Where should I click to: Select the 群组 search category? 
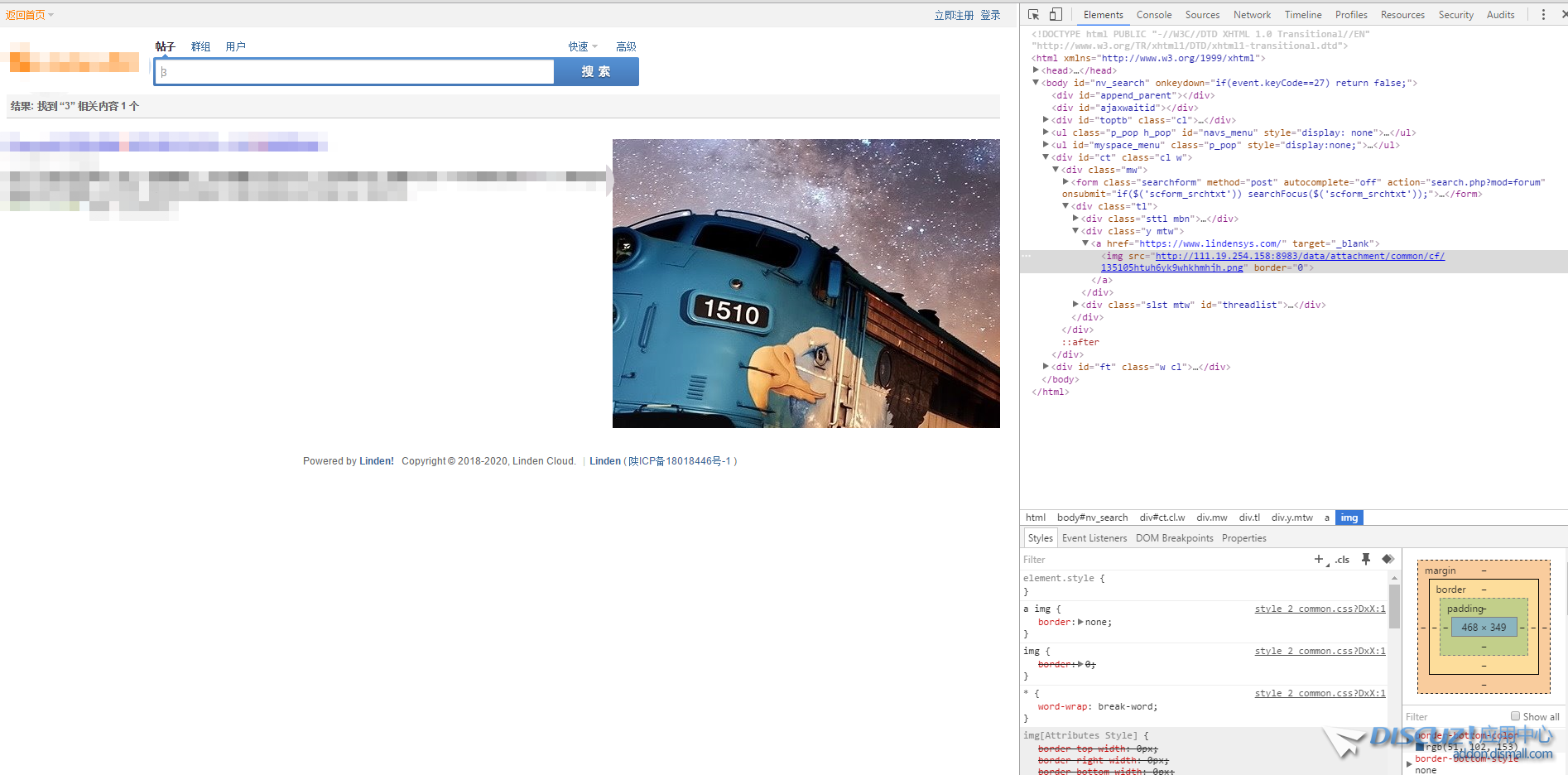pos(200,47)
